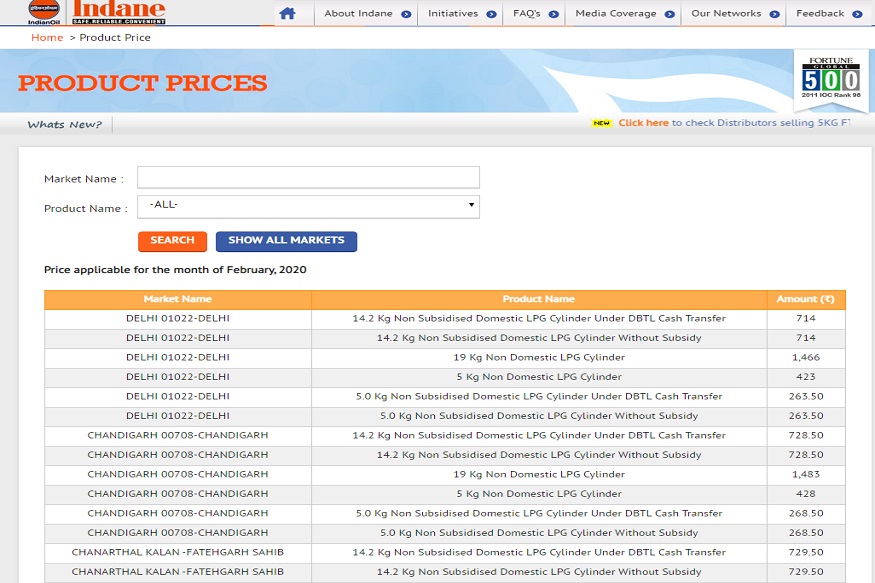Follow the 'Click here' distributors link
This screenshot has height=583, width=875.
coord(643,123)
